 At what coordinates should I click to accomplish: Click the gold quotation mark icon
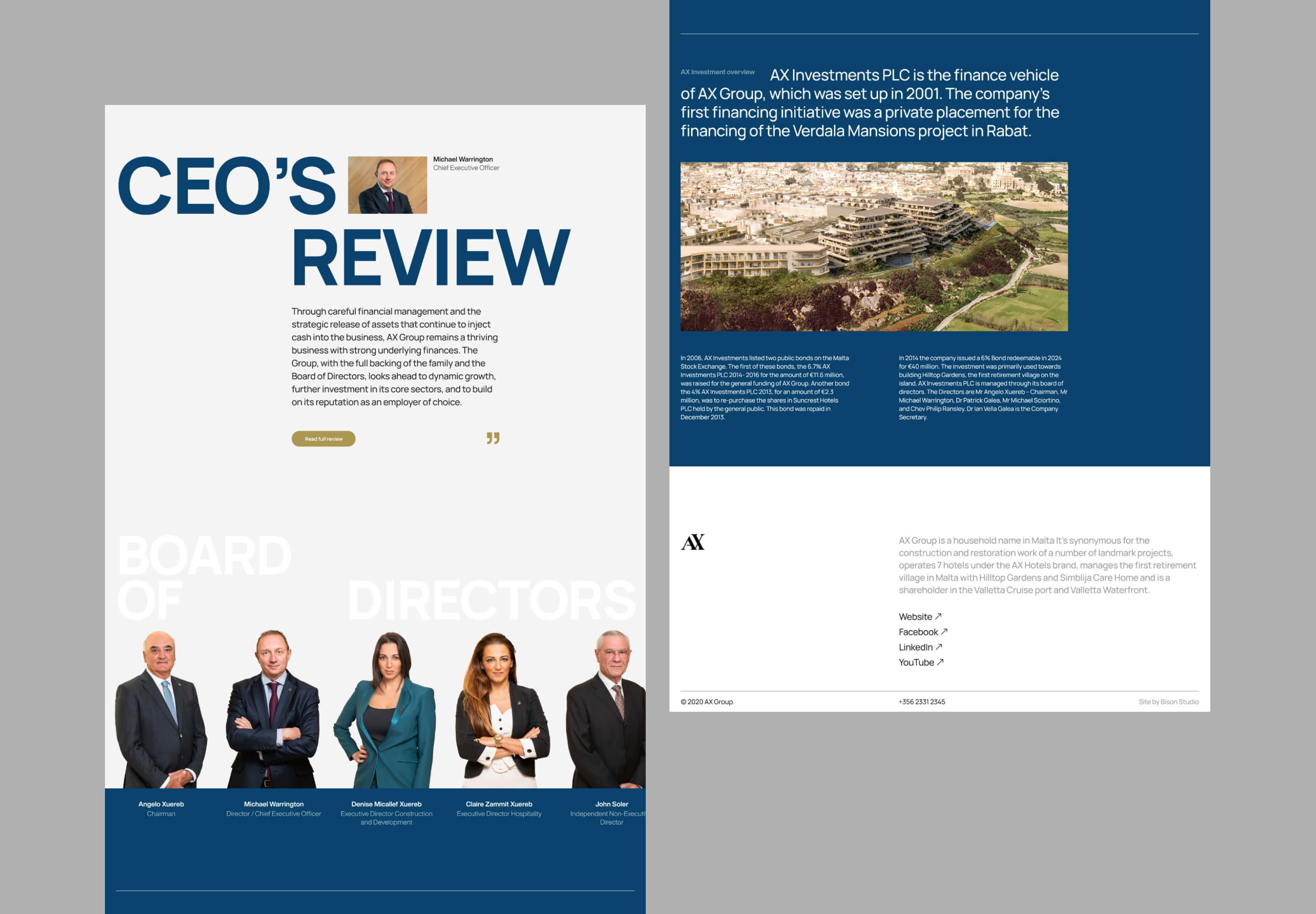tap(493, 438)
